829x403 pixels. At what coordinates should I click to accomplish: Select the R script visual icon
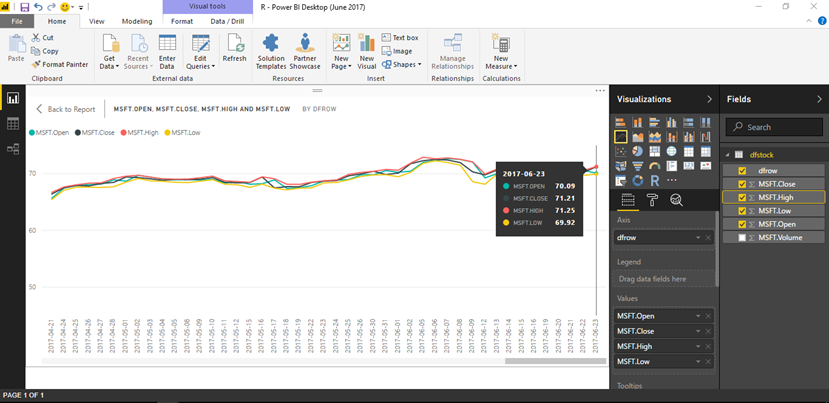654,181
